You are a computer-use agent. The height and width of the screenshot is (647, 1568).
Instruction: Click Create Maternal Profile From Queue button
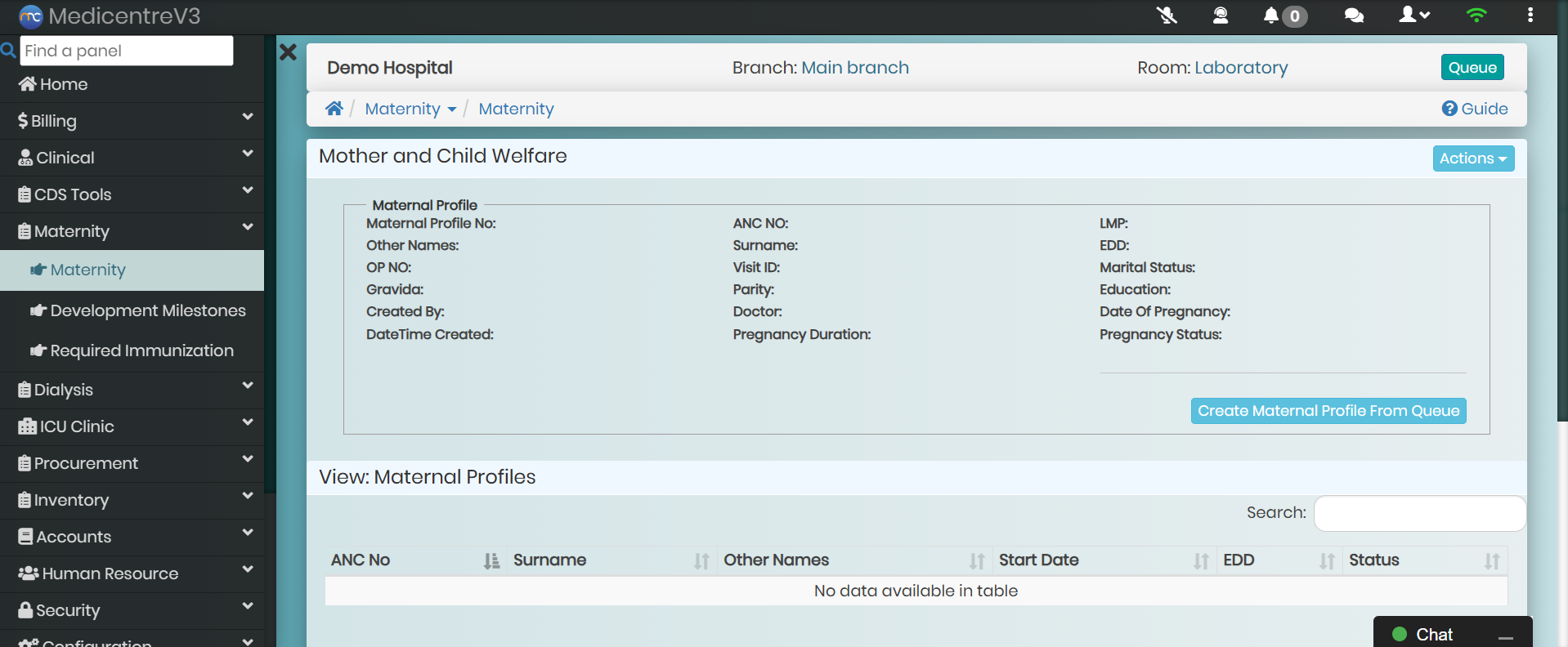click(x=1328, y=411)
